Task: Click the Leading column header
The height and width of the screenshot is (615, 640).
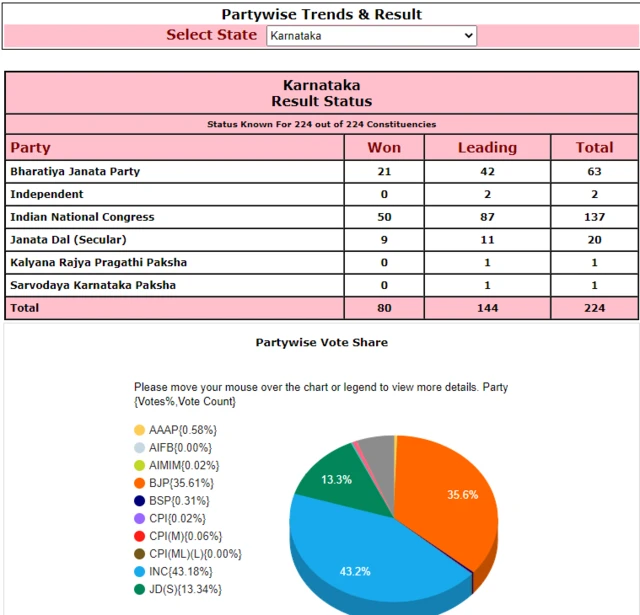Action: pyautogui.click(x=487, y=148)
